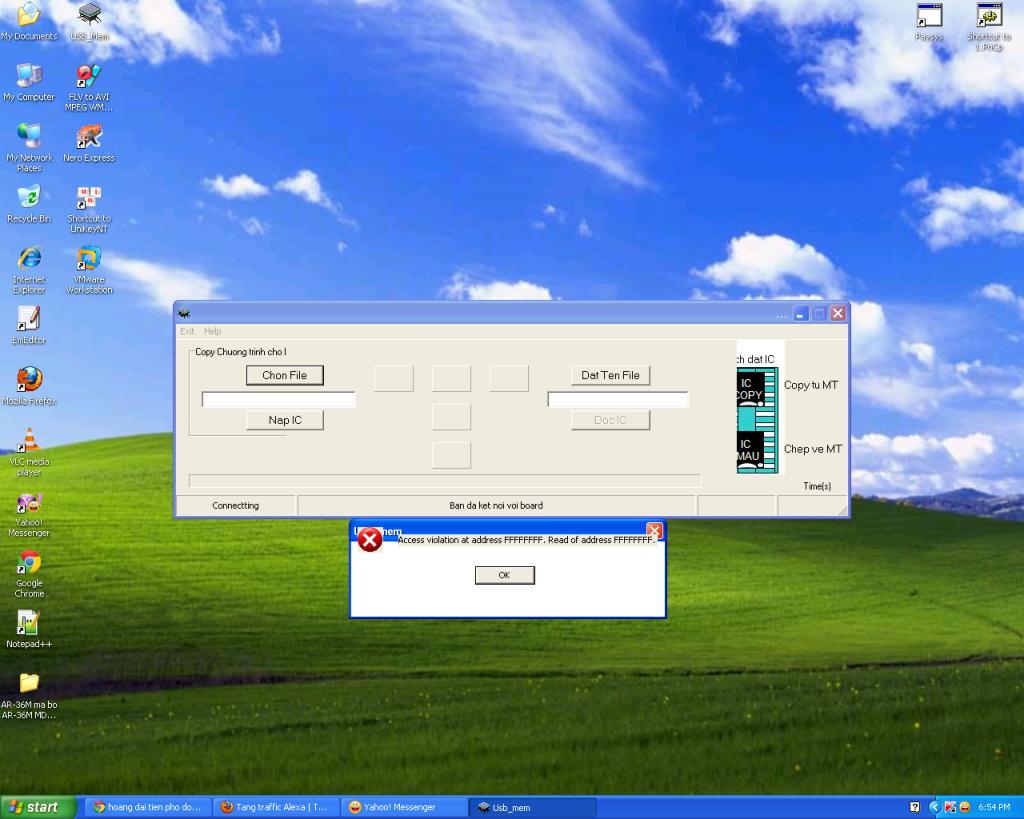The image size is (1024, 819).
Task: Click the access violation error message text
Action: [526, 540]
